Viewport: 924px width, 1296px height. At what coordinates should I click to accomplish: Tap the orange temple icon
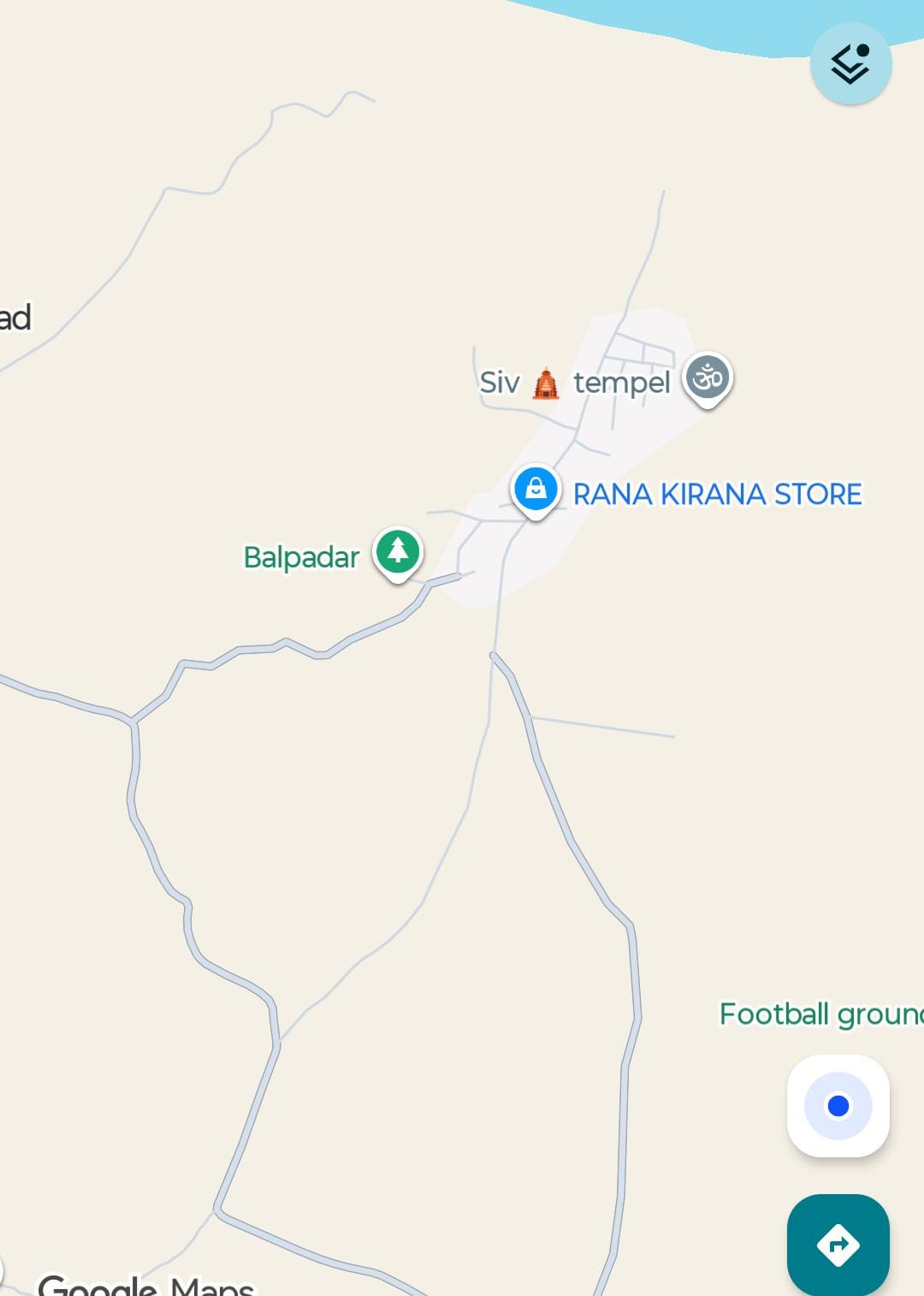click(546, 383)
